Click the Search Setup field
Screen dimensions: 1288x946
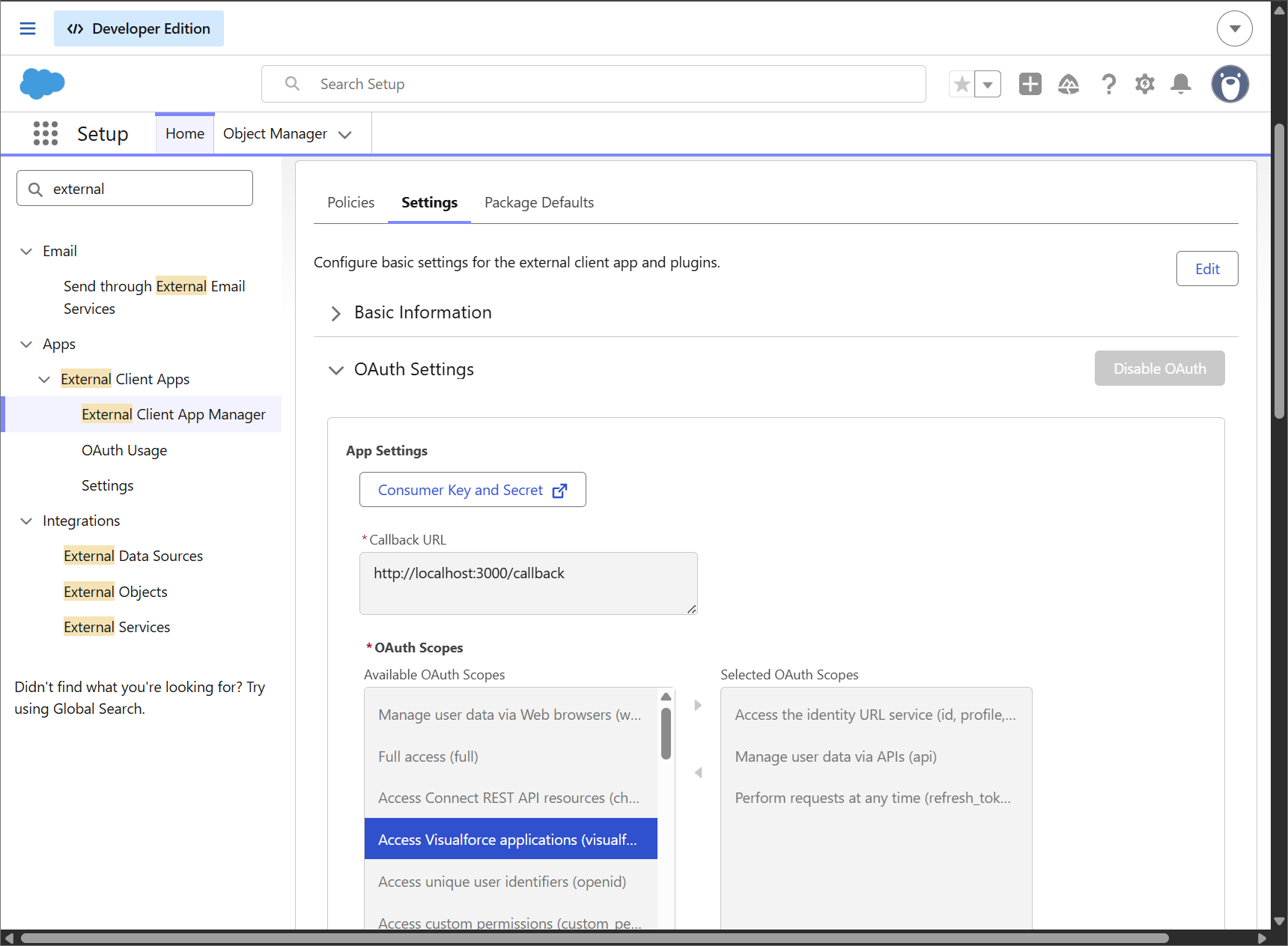click(x=593, y=84)
